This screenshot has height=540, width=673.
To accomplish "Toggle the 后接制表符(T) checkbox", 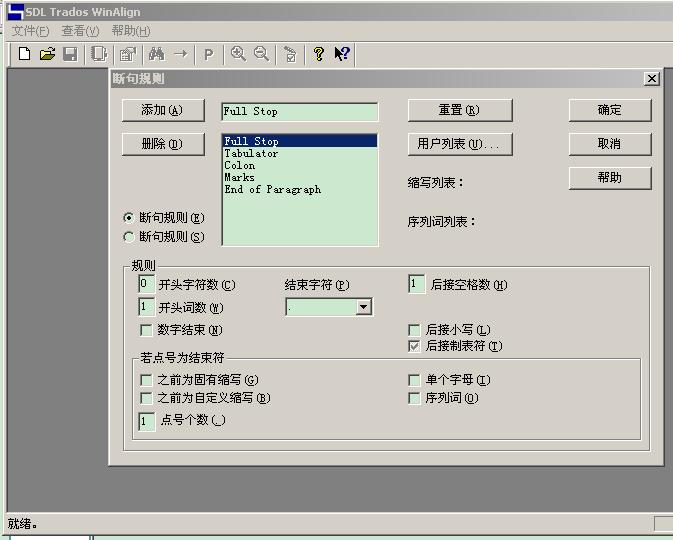I will tap(414, 346).
